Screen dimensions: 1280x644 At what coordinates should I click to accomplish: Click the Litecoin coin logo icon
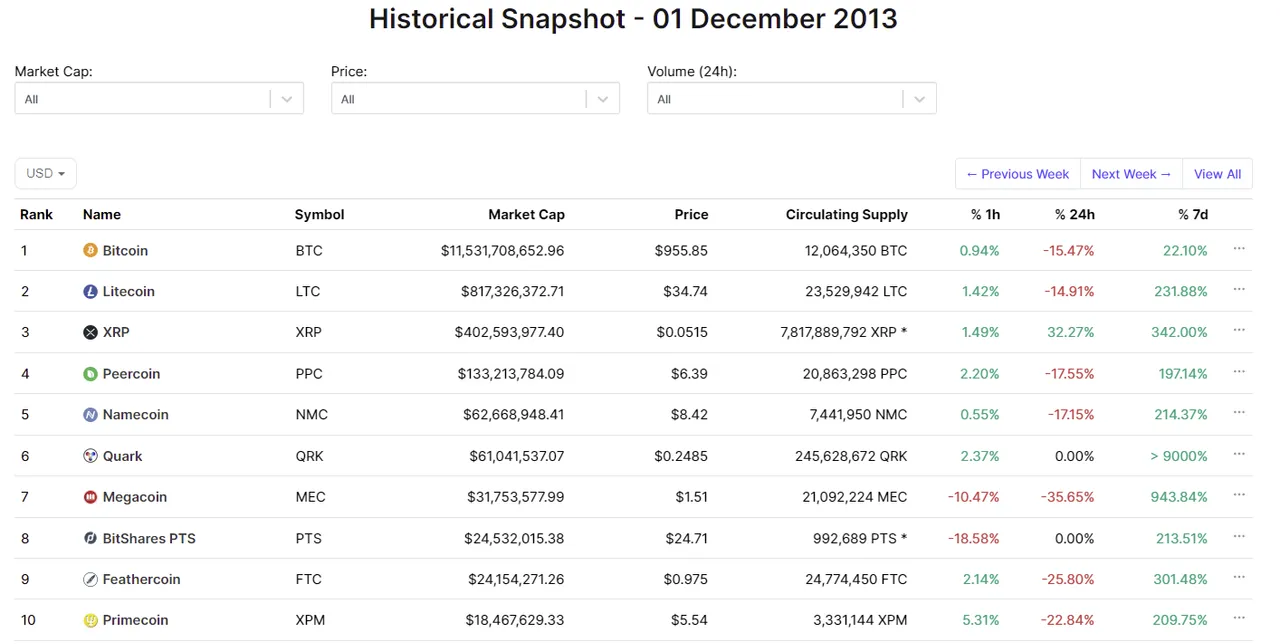pyautogui.click(x=90, y=292)
